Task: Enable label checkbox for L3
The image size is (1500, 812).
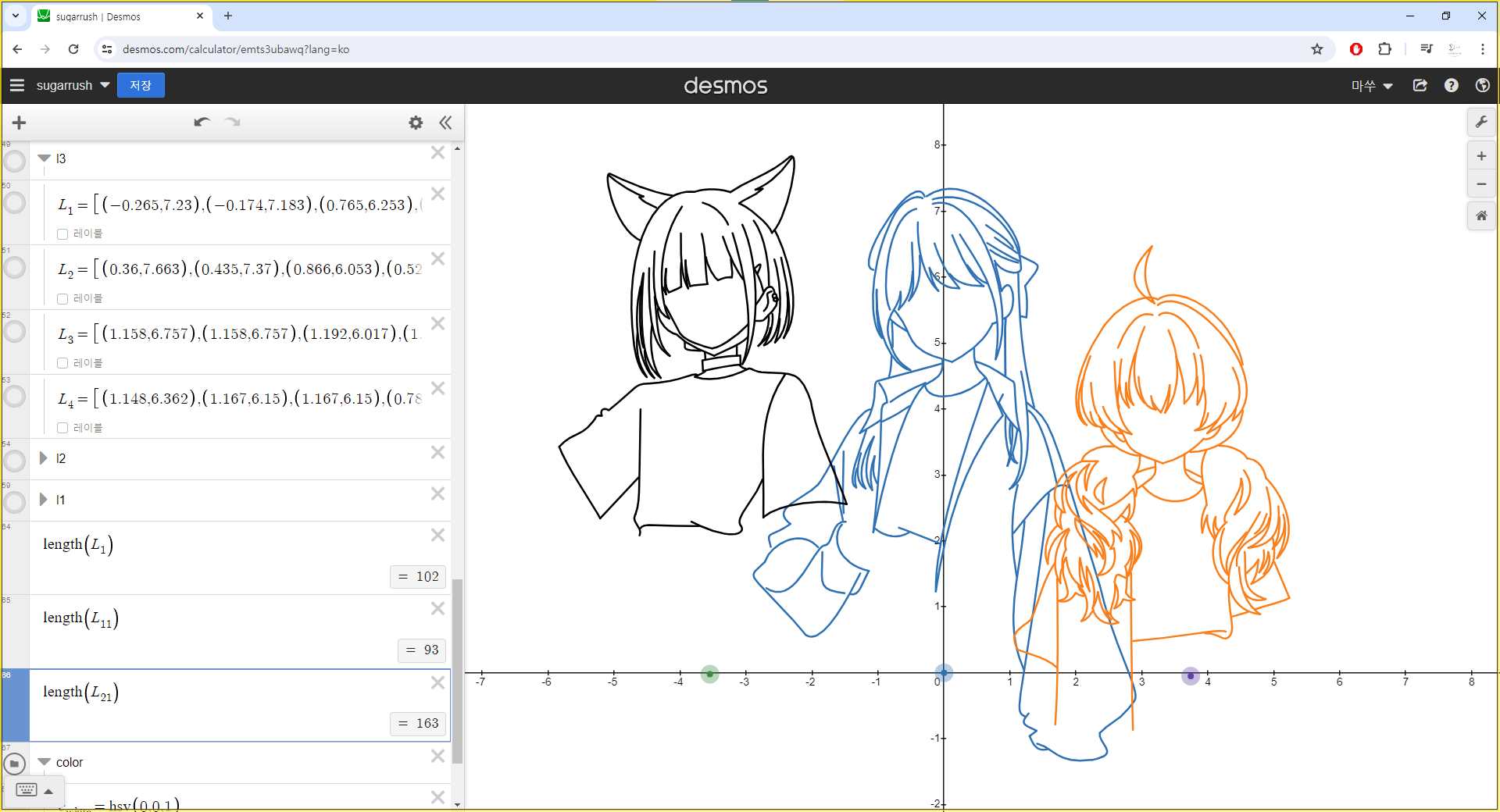Action: (62, 364)
